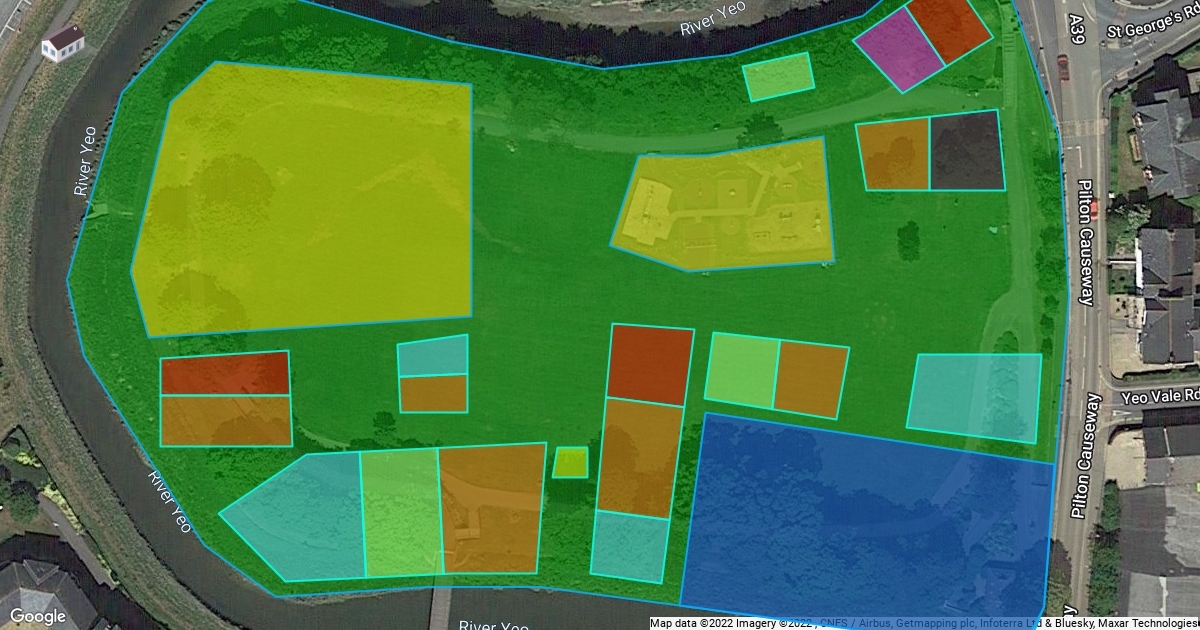Viewport: 1200px width, 630px height.
Task: Select the small cyan polygon above the small orange one
Action: (x=432, y=356)
